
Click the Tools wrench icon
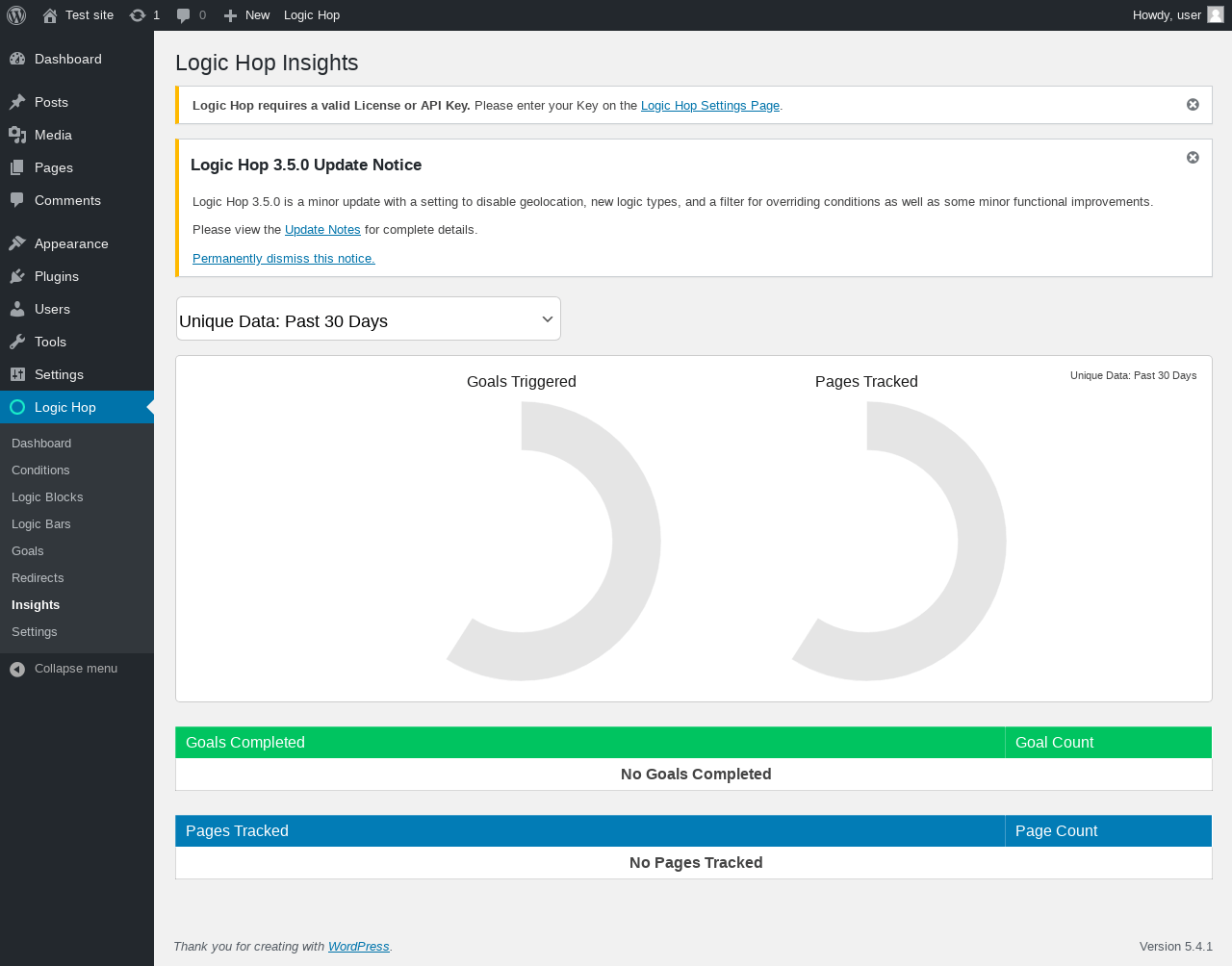17,342
